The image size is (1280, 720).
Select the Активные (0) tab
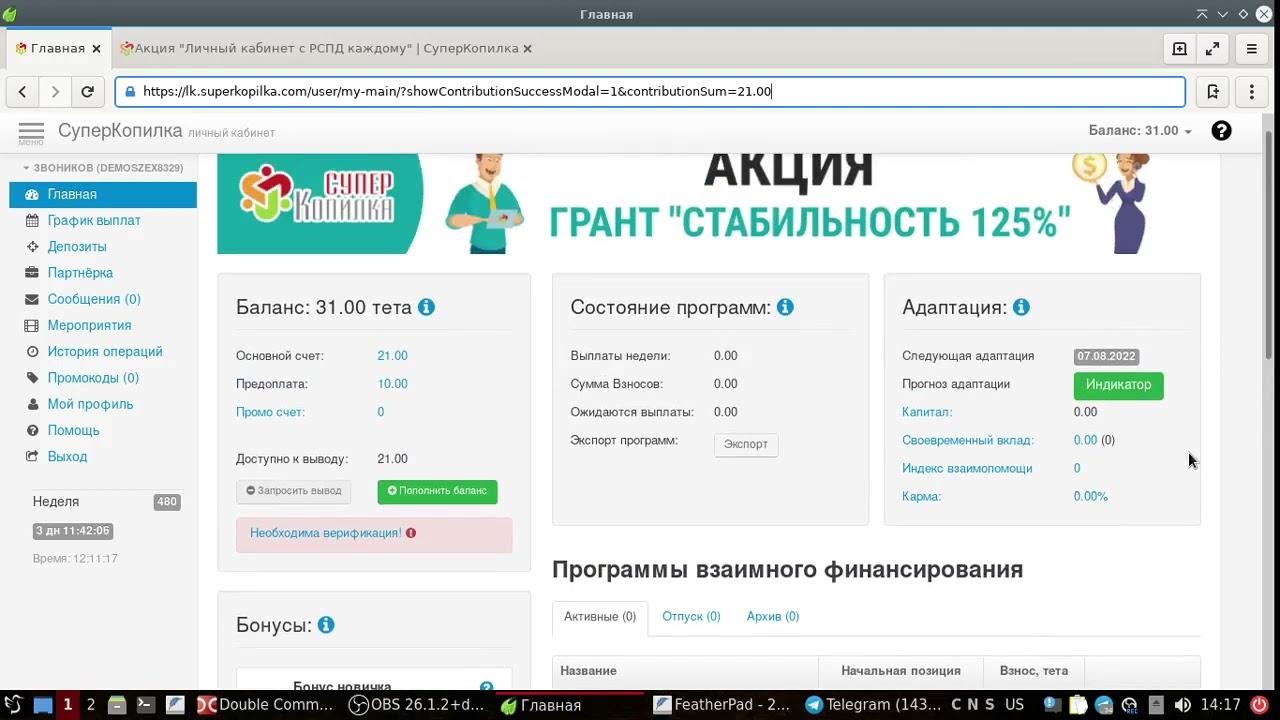[600, 617]
